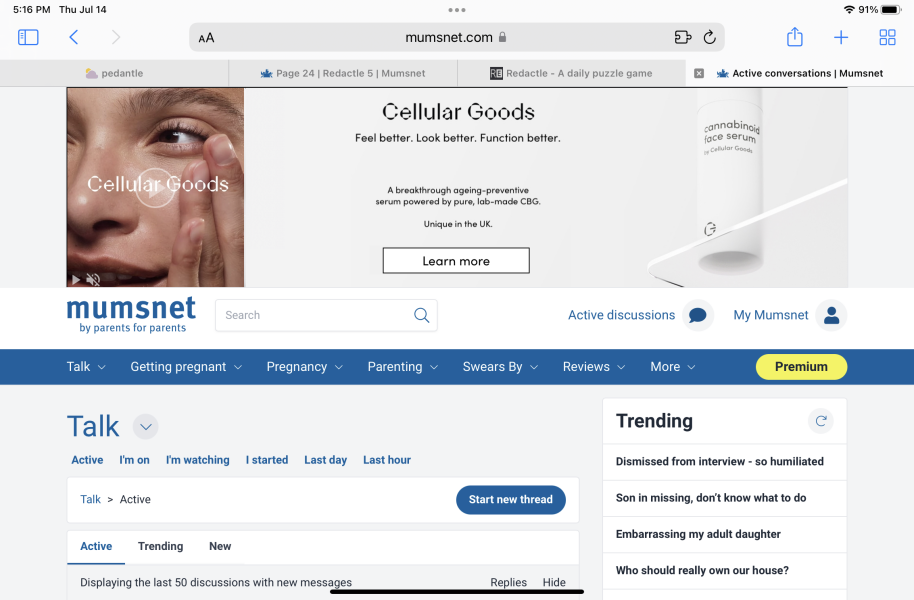The image size is (914, 600).
Task: Switch to the Trending tab
Action: coord(160,546)
